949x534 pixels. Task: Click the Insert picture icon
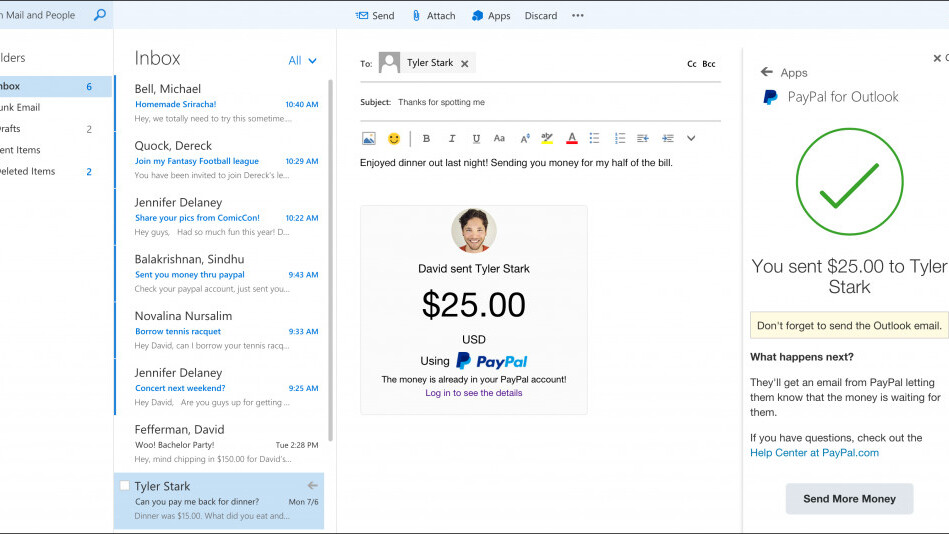(369, 138)
